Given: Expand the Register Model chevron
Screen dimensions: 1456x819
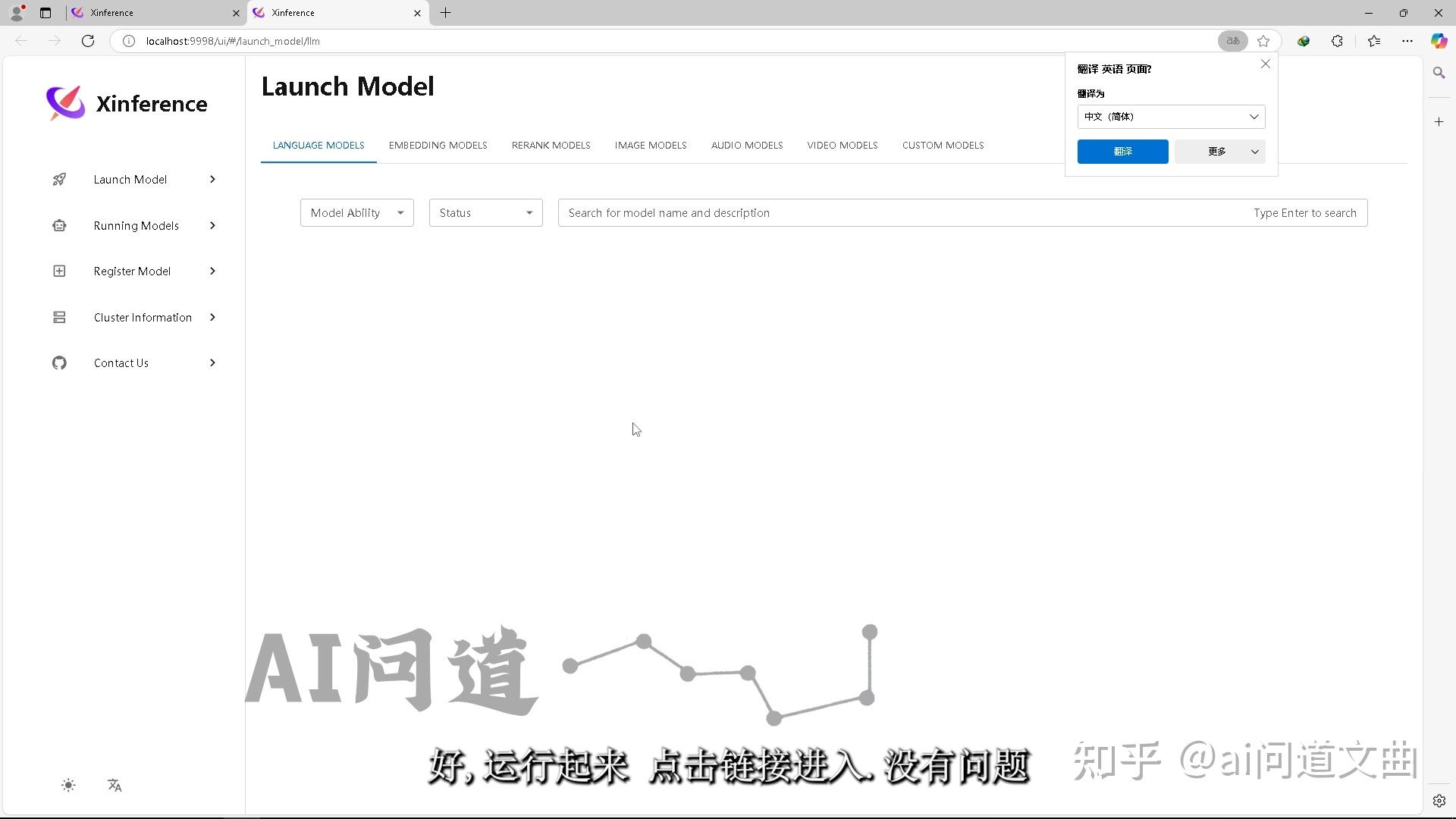Looking at the screenshot, I should coord(212,271).
